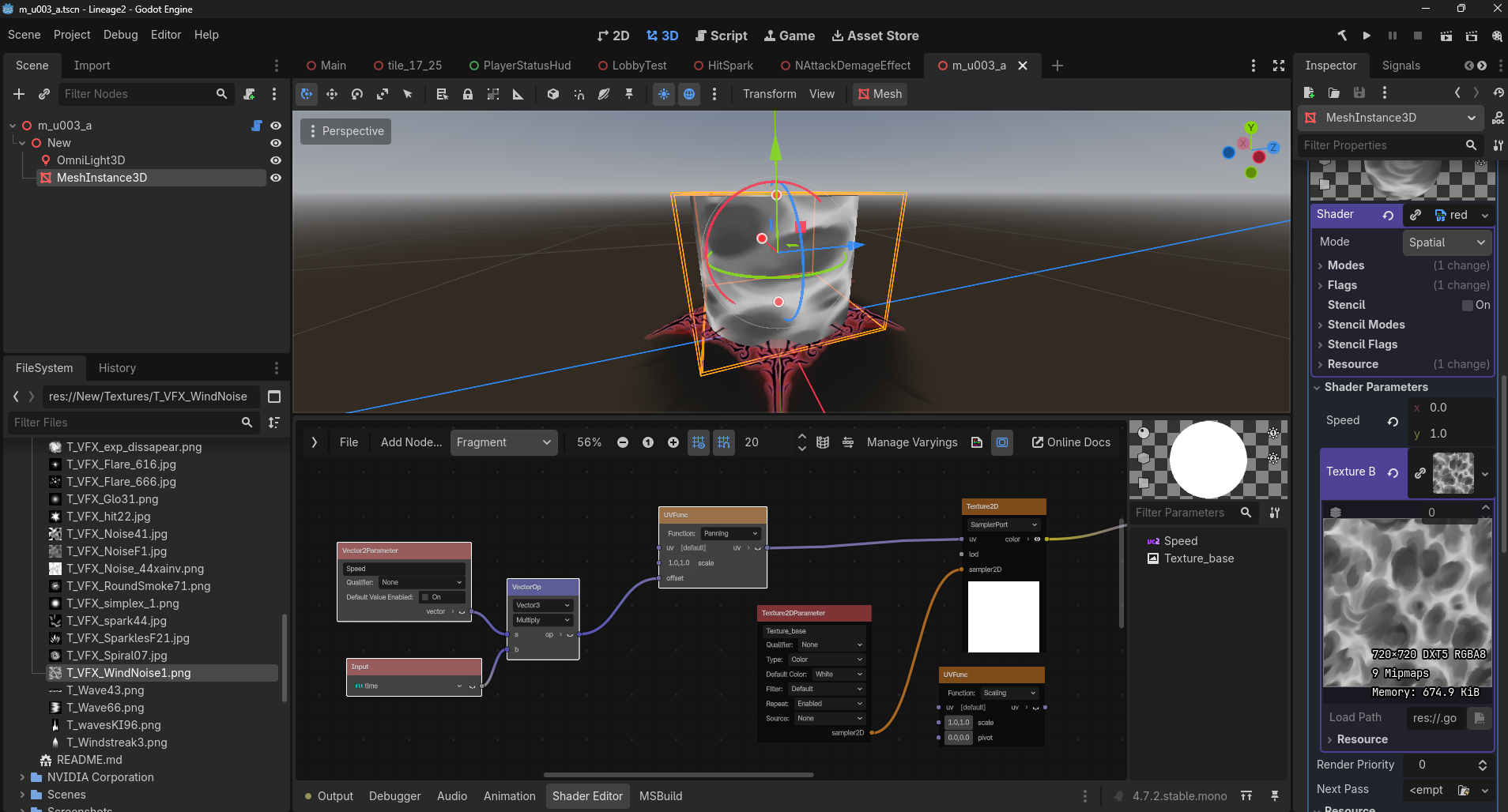Viewport: 1508px width, 812px height.
Task: Zoom out in the shader graph
Action: (623, 442)
